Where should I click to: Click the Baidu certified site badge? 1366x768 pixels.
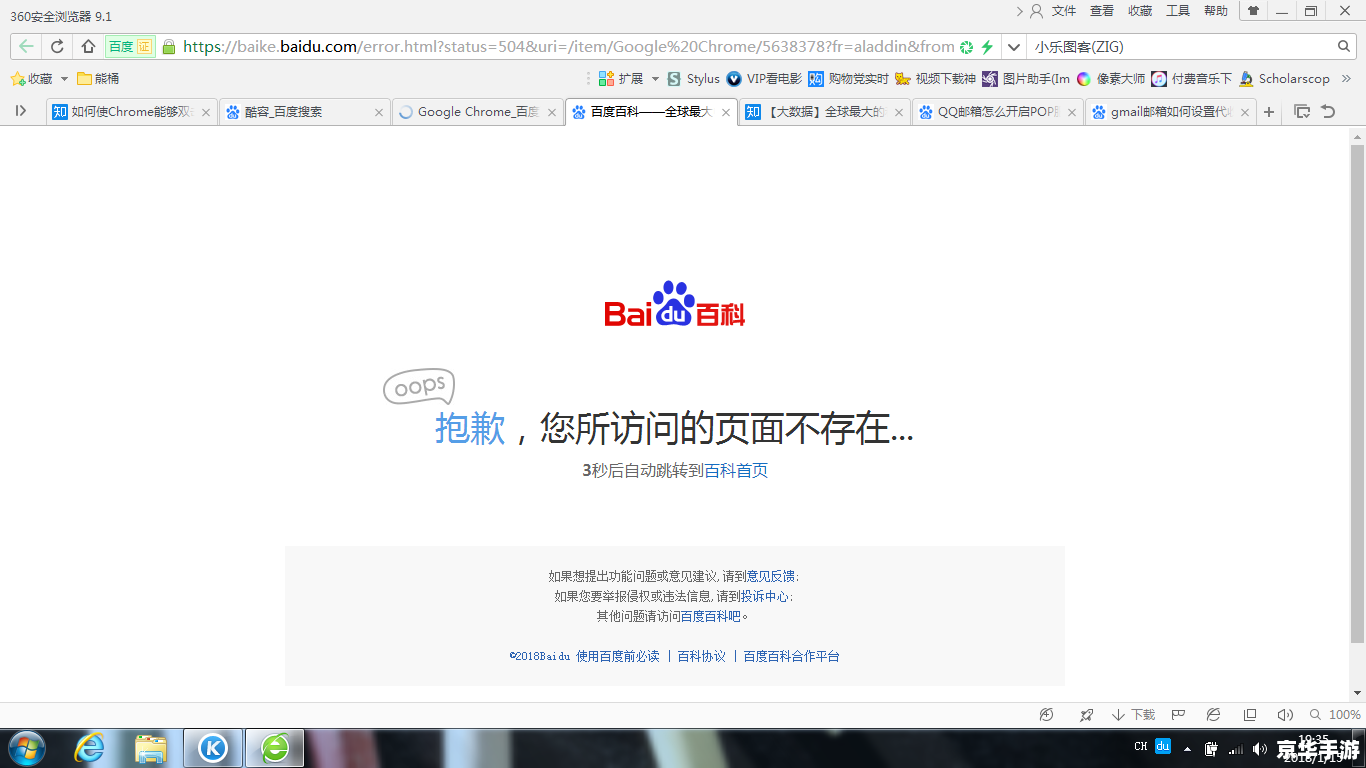130,46
